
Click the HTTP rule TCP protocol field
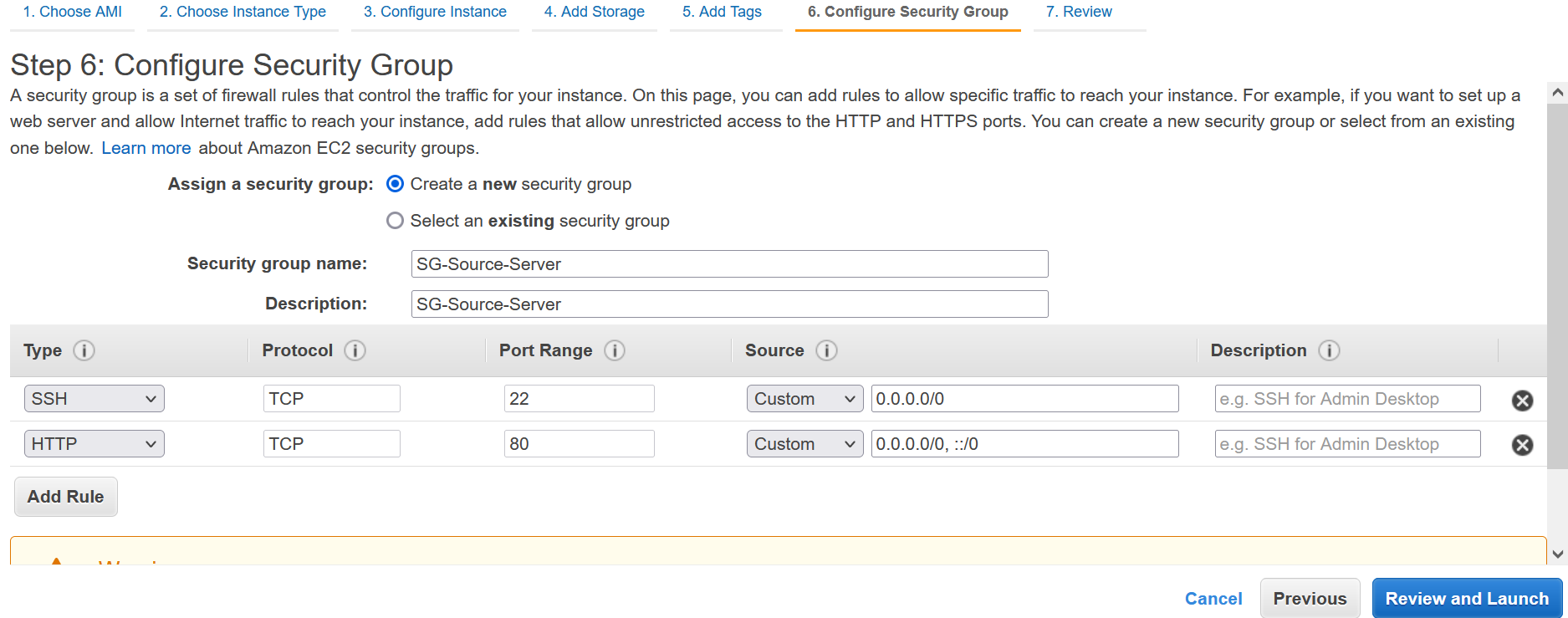click(331, 444)
